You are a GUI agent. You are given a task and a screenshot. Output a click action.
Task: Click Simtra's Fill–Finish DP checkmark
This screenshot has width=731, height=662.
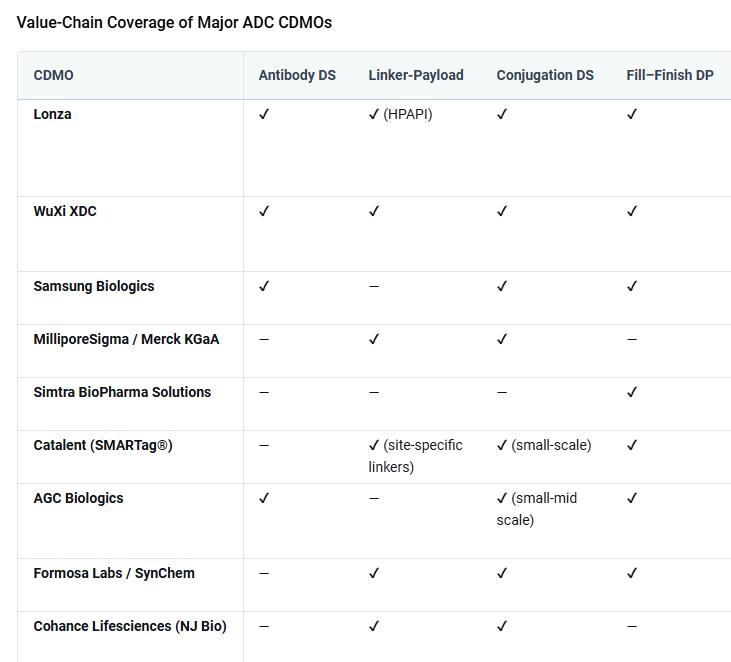click(632, 392)
